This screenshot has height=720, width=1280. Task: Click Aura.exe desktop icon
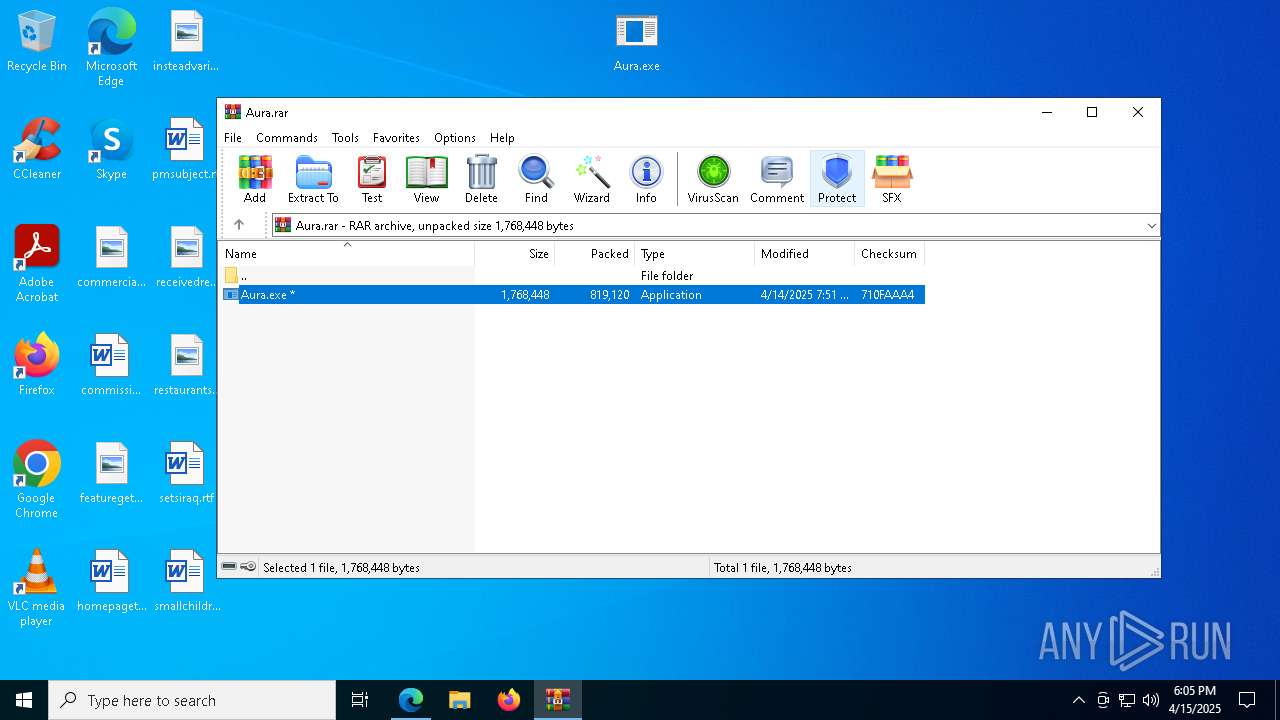(637, 44)
